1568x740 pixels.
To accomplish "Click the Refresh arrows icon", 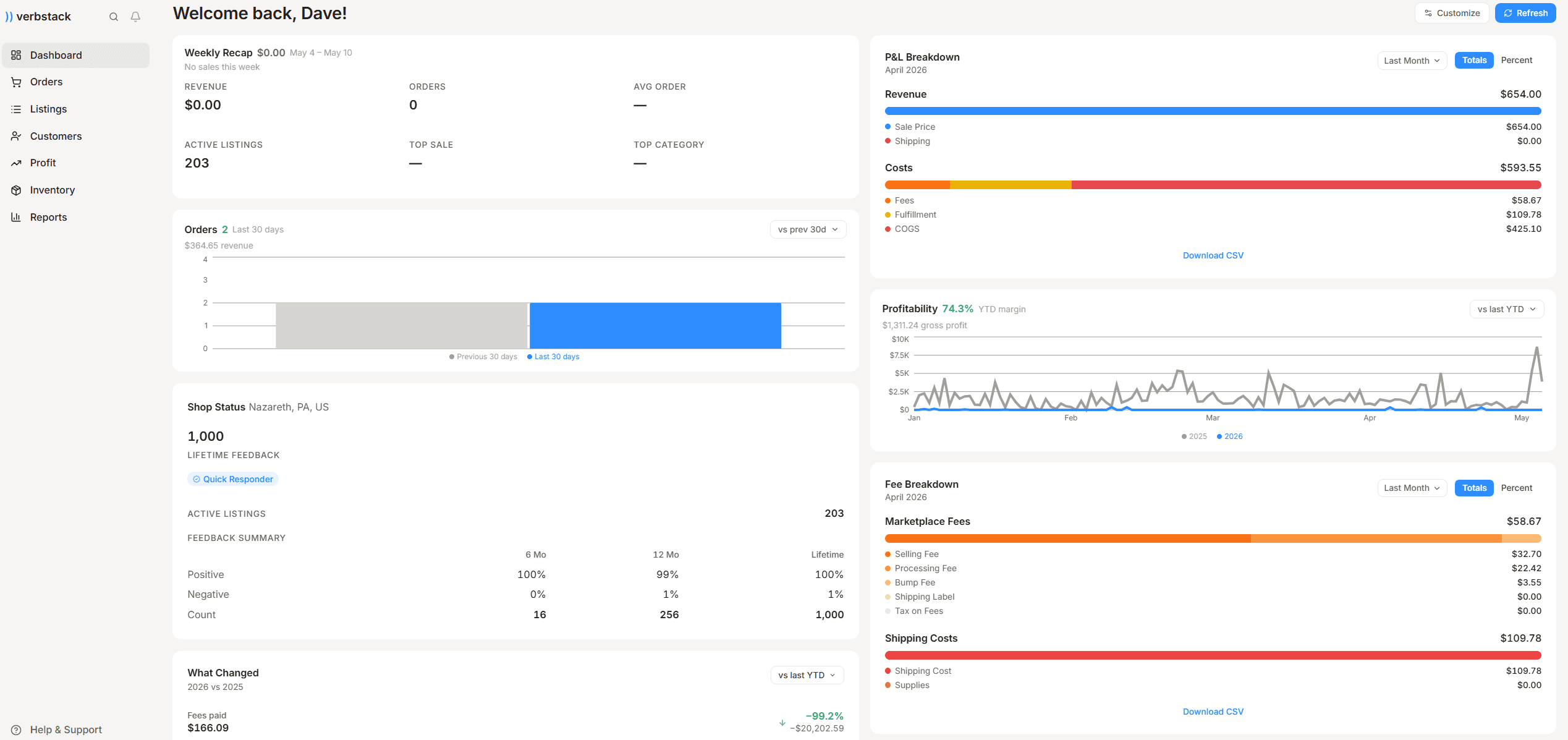I will (1508, 13).
